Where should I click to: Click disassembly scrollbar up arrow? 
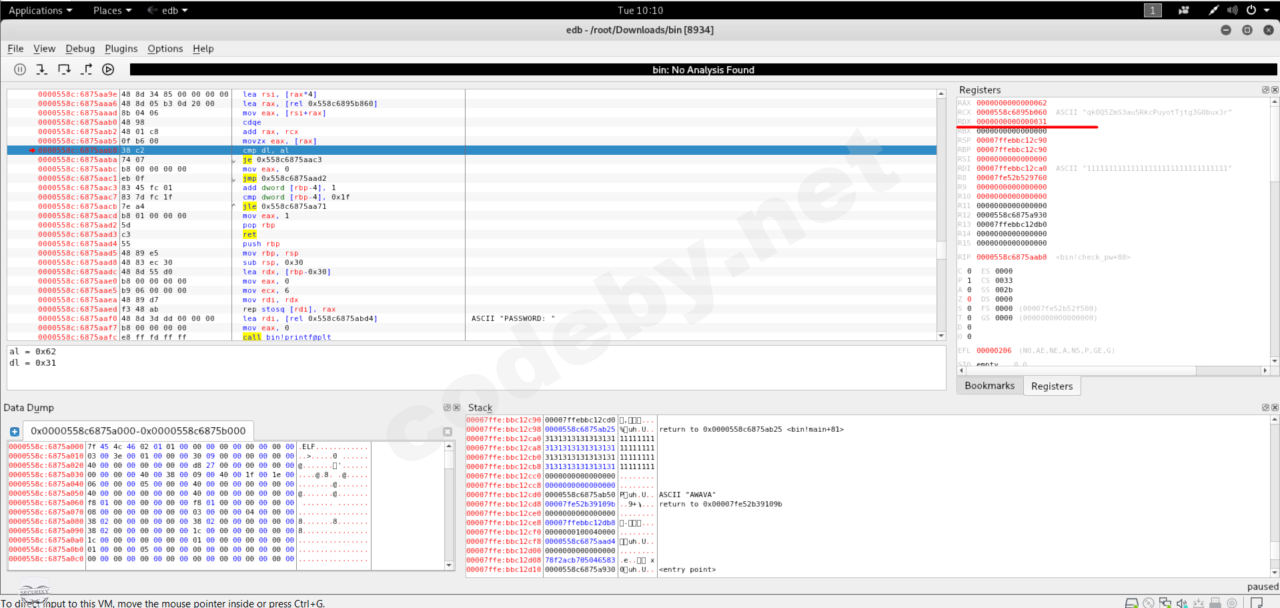[x=940, y=93]
